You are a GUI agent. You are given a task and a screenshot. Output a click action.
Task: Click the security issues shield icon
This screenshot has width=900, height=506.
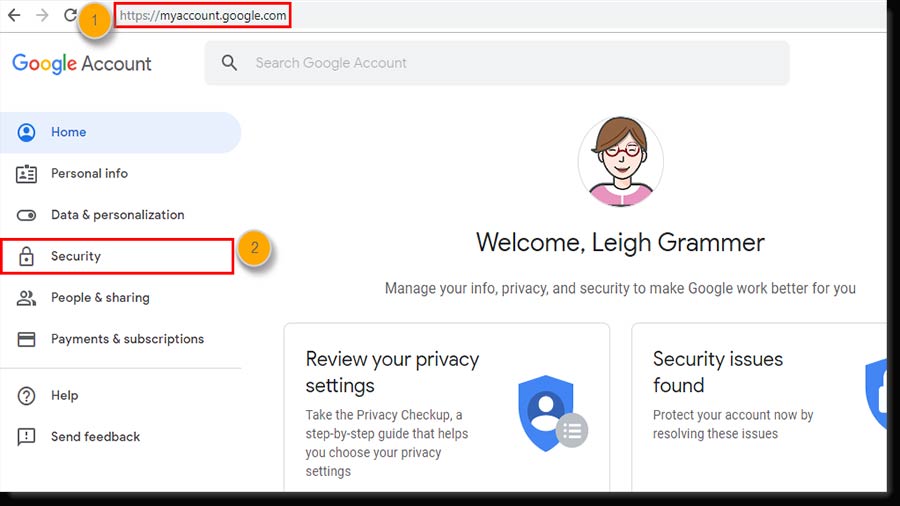[876, 394]
